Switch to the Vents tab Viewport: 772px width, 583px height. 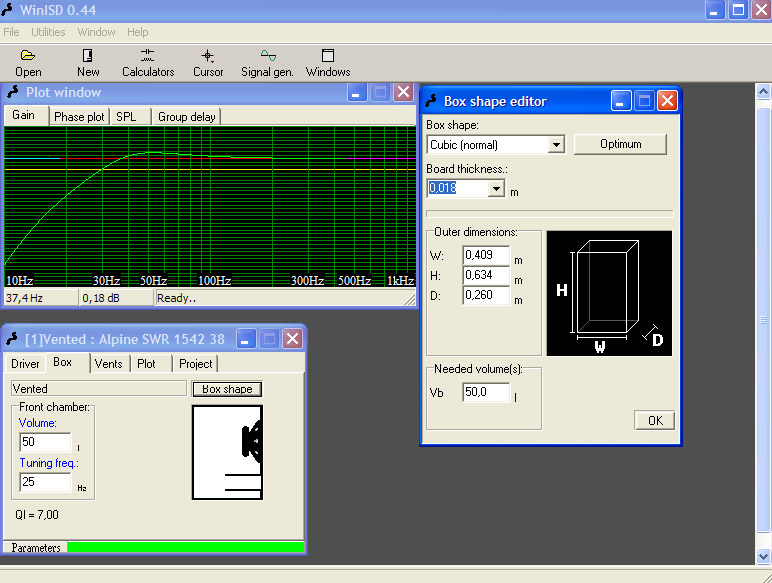[x=108, y=364]
